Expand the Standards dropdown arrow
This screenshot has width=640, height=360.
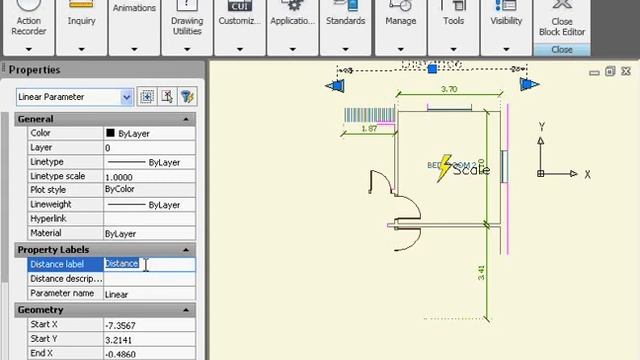pyautogui.click(x=345, y=49)
